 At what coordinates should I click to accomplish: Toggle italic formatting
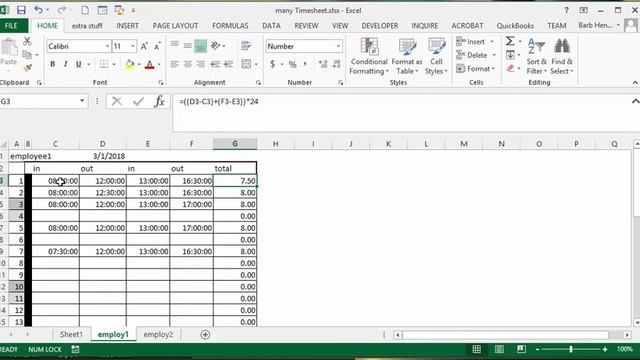tap(65, 64)
